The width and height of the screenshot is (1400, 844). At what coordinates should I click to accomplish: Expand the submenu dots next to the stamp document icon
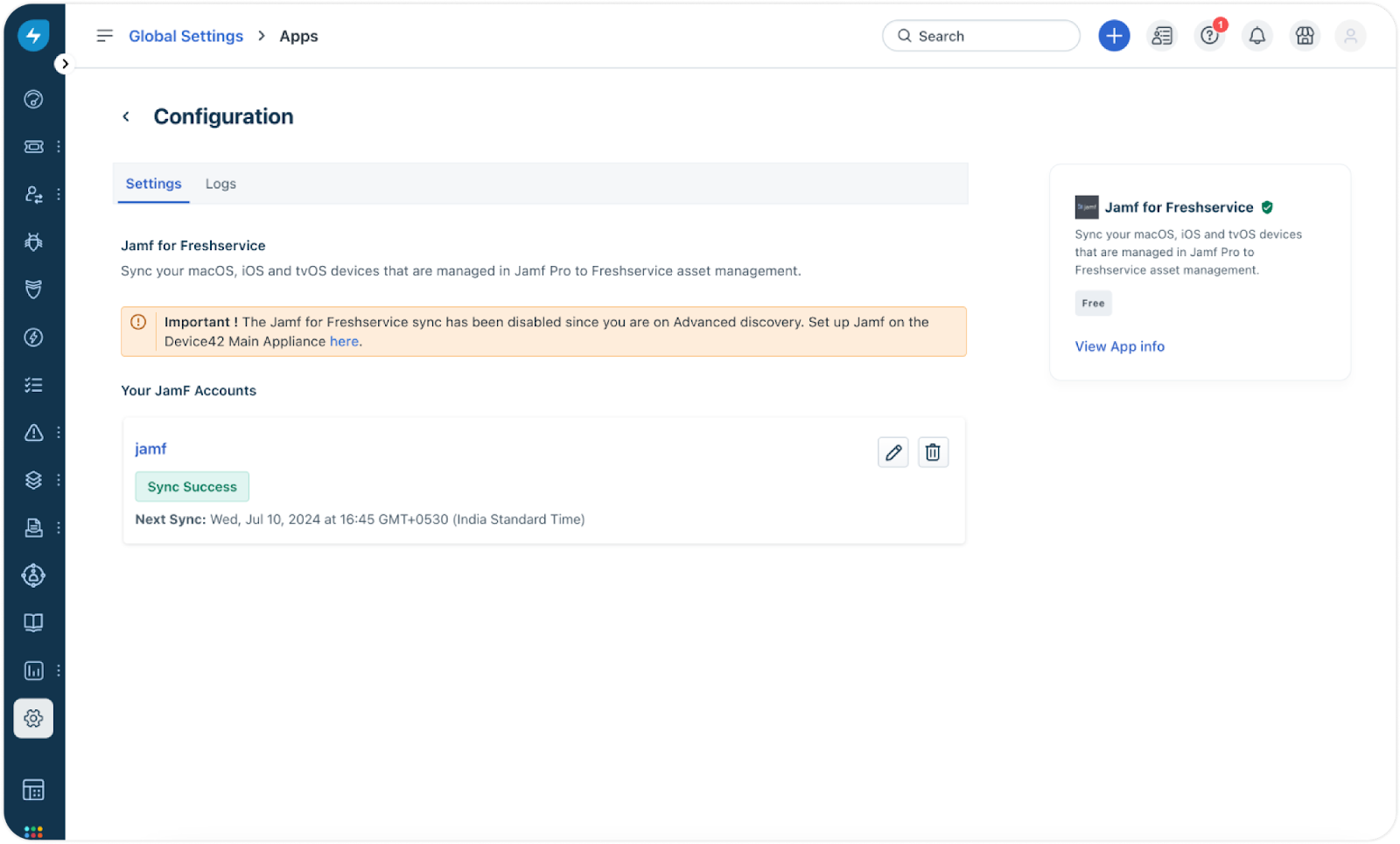[x=59, y=528]
